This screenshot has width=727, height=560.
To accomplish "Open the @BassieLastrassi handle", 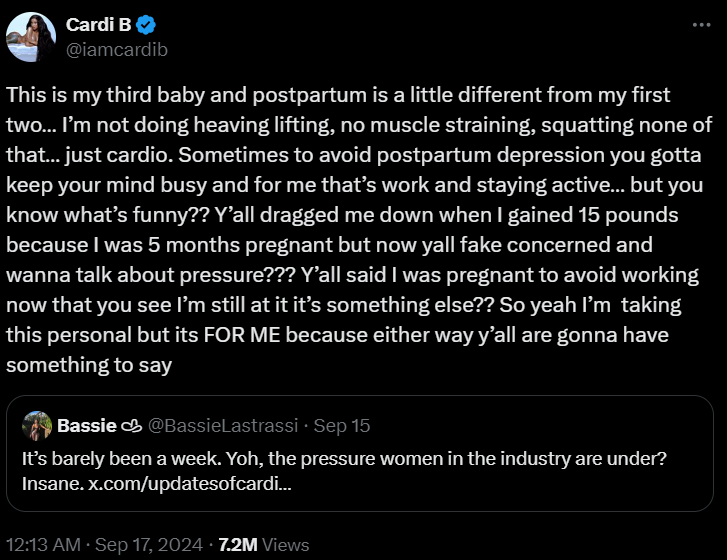I will (x=223, y=426).
